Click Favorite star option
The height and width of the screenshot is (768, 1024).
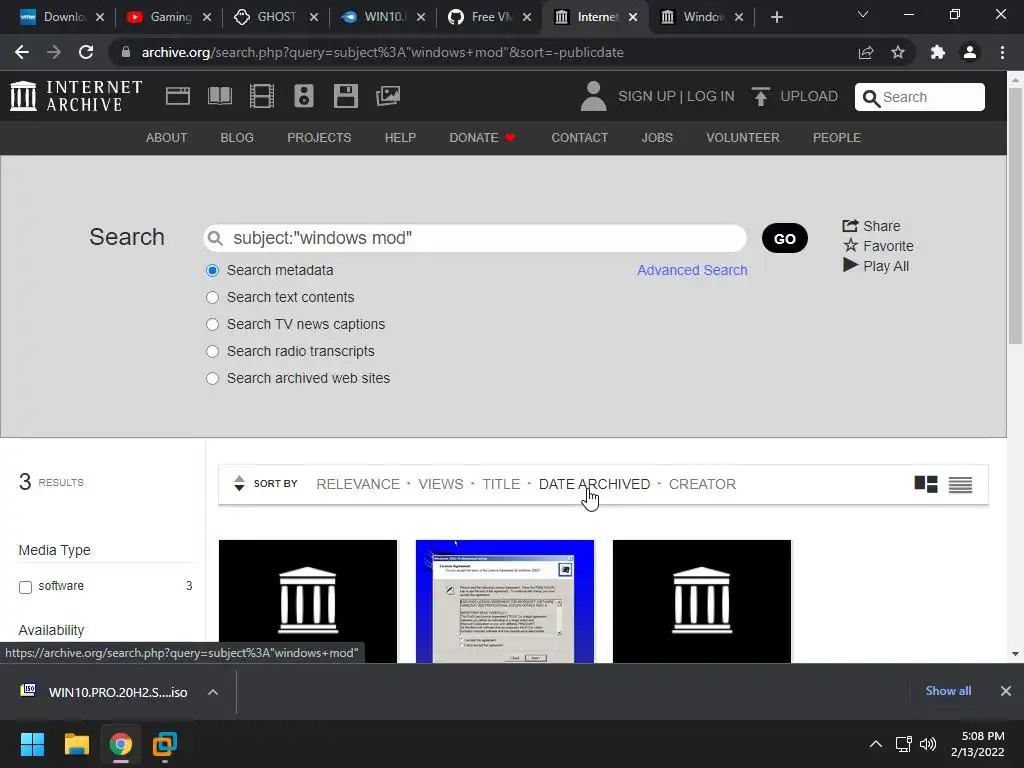tap(878, 246)
